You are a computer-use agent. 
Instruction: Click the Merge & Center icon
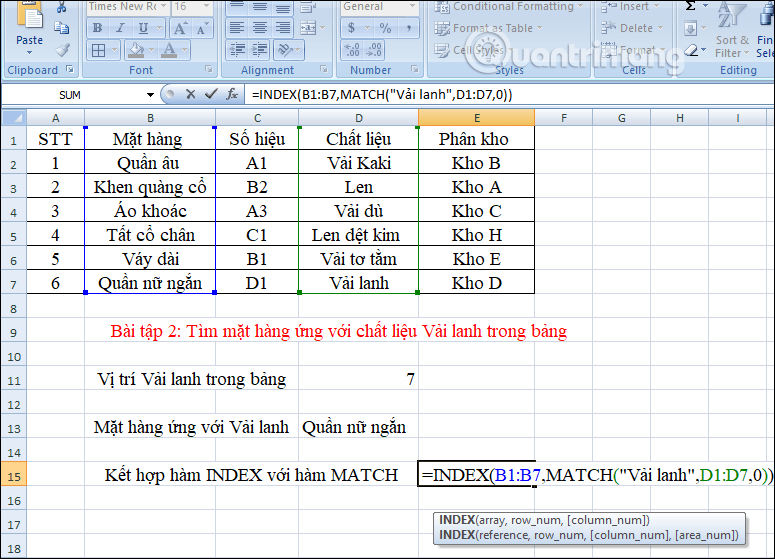point(308,28)
